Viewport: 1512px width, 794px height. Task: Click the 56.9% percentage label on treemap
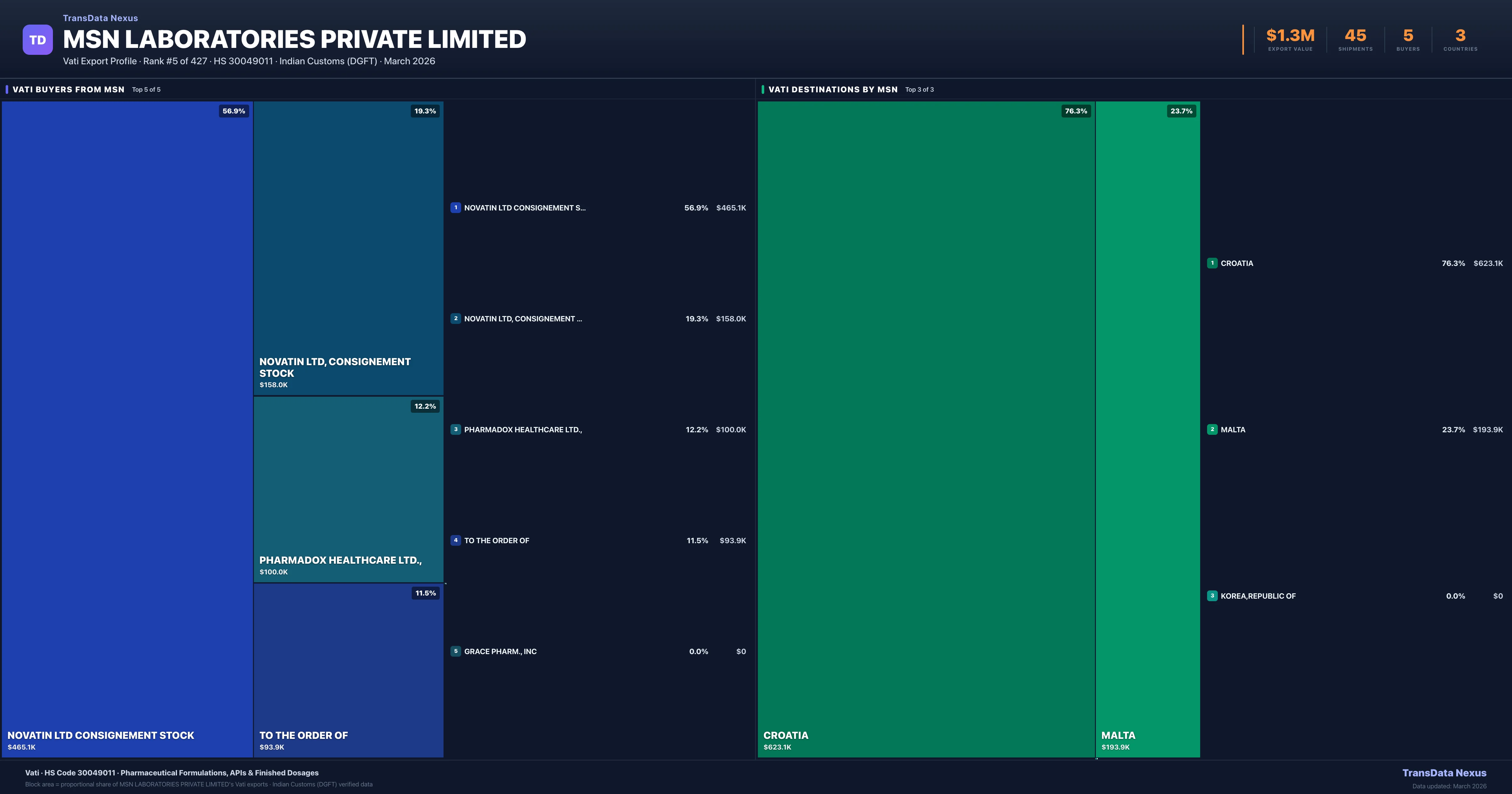point(234,111)
